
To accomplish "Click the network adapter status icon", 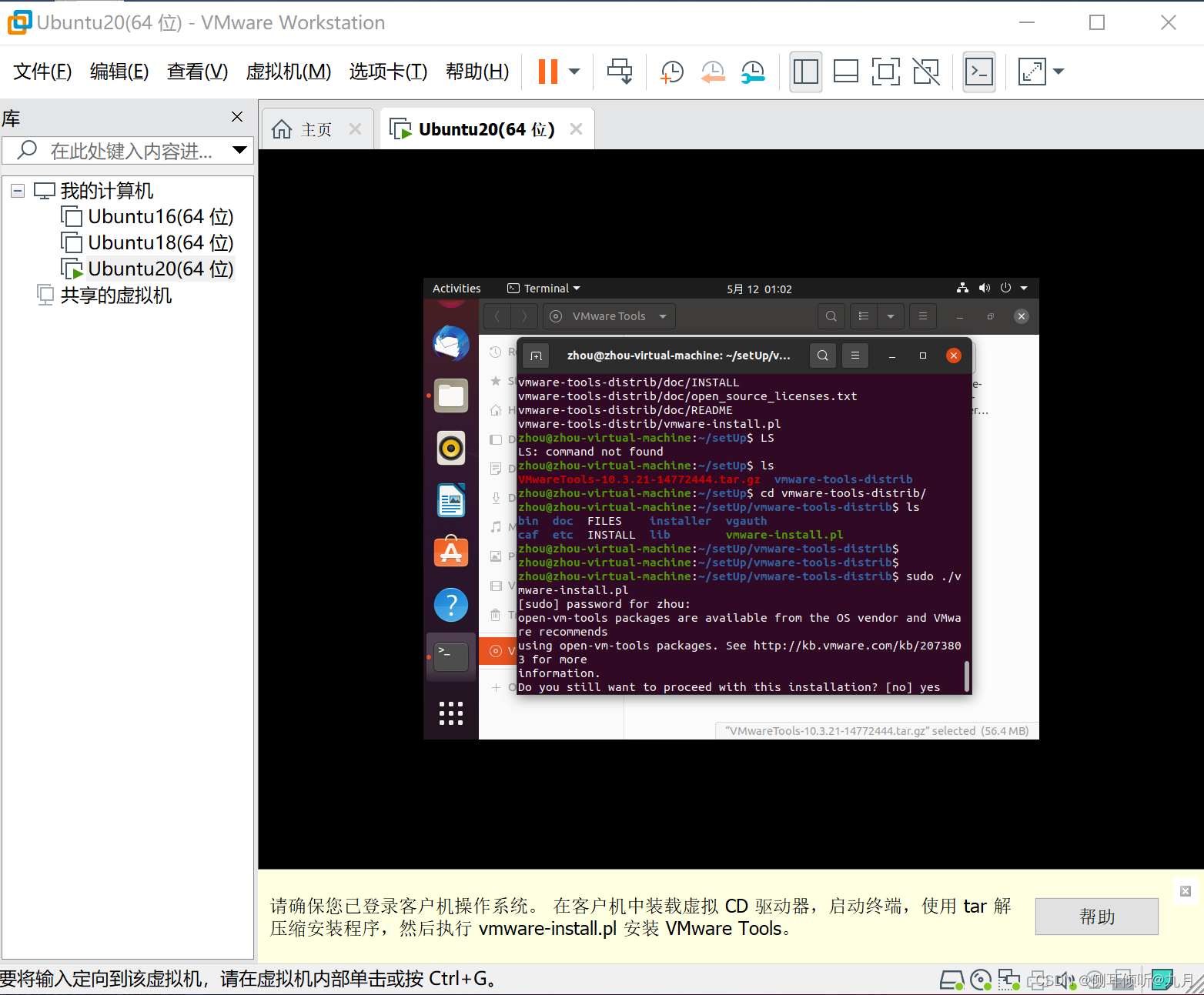I will tap(1009, 980).
